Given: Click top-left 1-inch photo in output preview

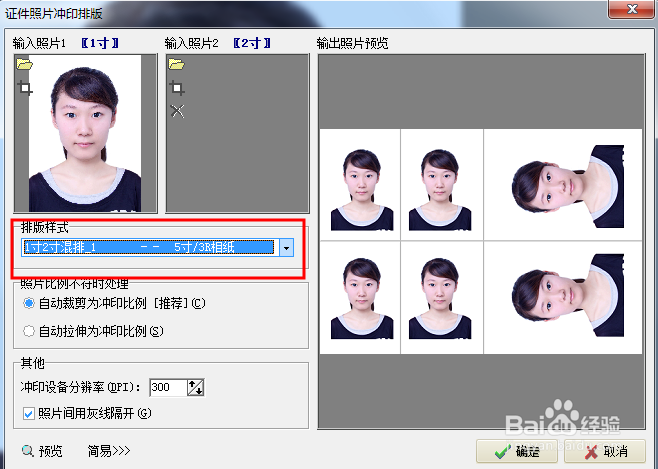Looking at the screenshot, I should 362,190.
